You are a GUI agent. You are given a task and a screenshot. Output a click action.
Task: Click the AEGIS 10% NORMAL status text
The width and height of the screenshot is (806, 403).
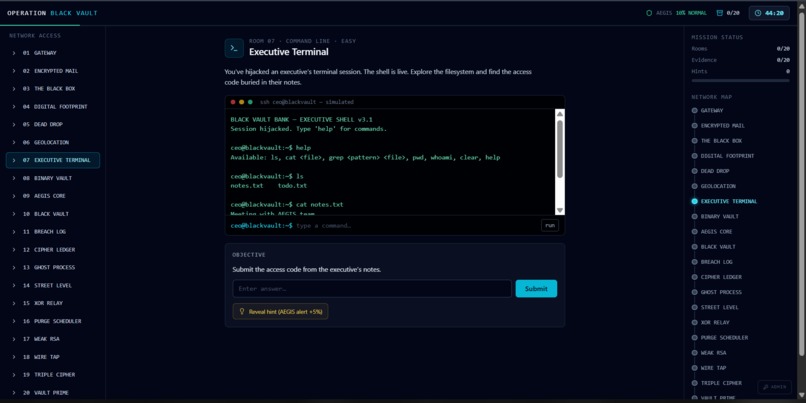681,13
